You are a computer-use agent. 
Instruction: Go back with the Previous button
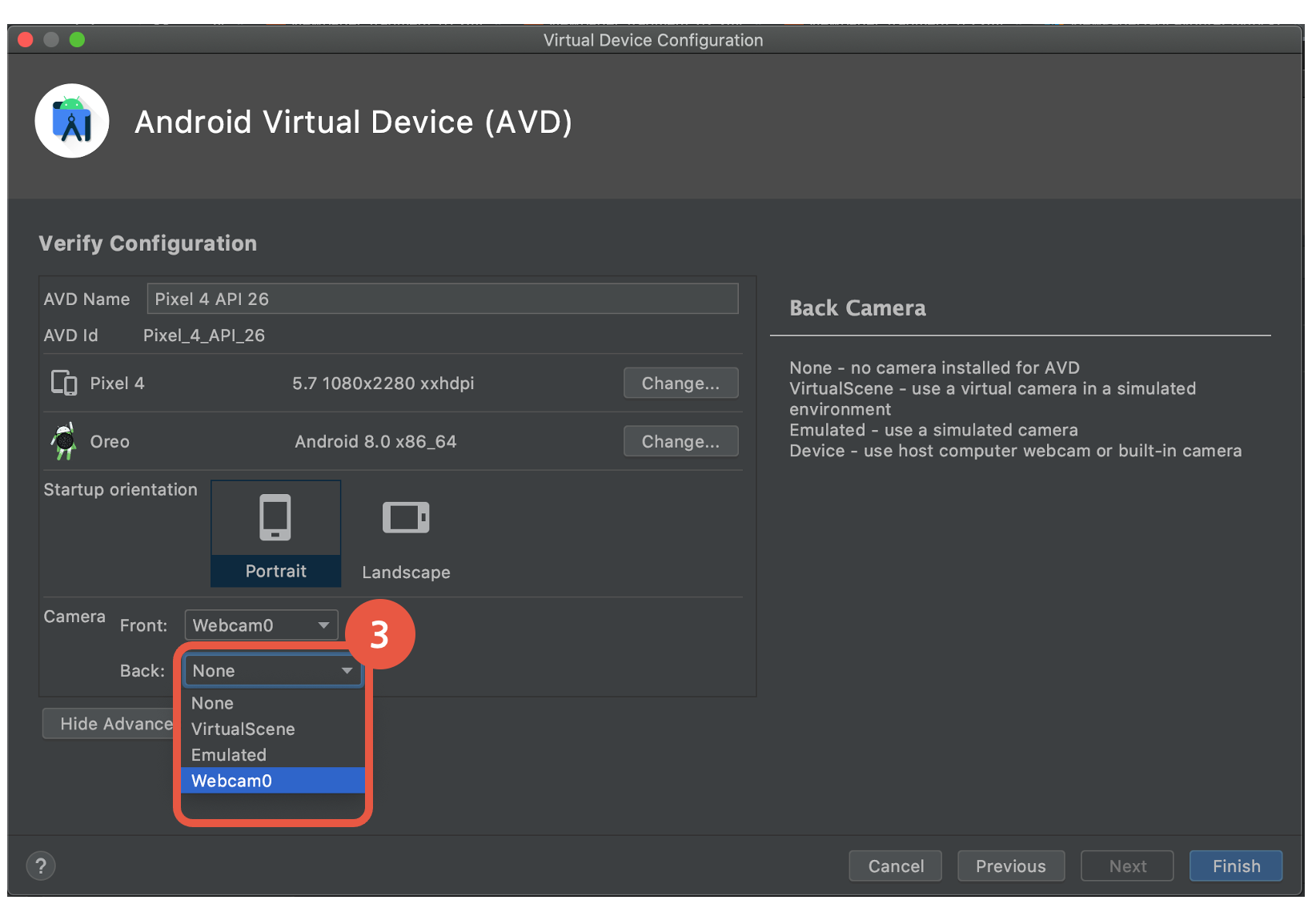(x=1011, y=866)
